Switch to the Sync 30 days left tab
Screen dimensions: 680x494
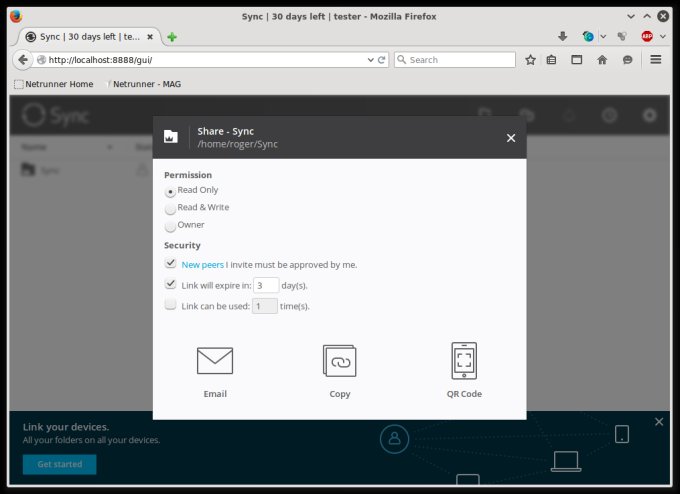(89, 37)
